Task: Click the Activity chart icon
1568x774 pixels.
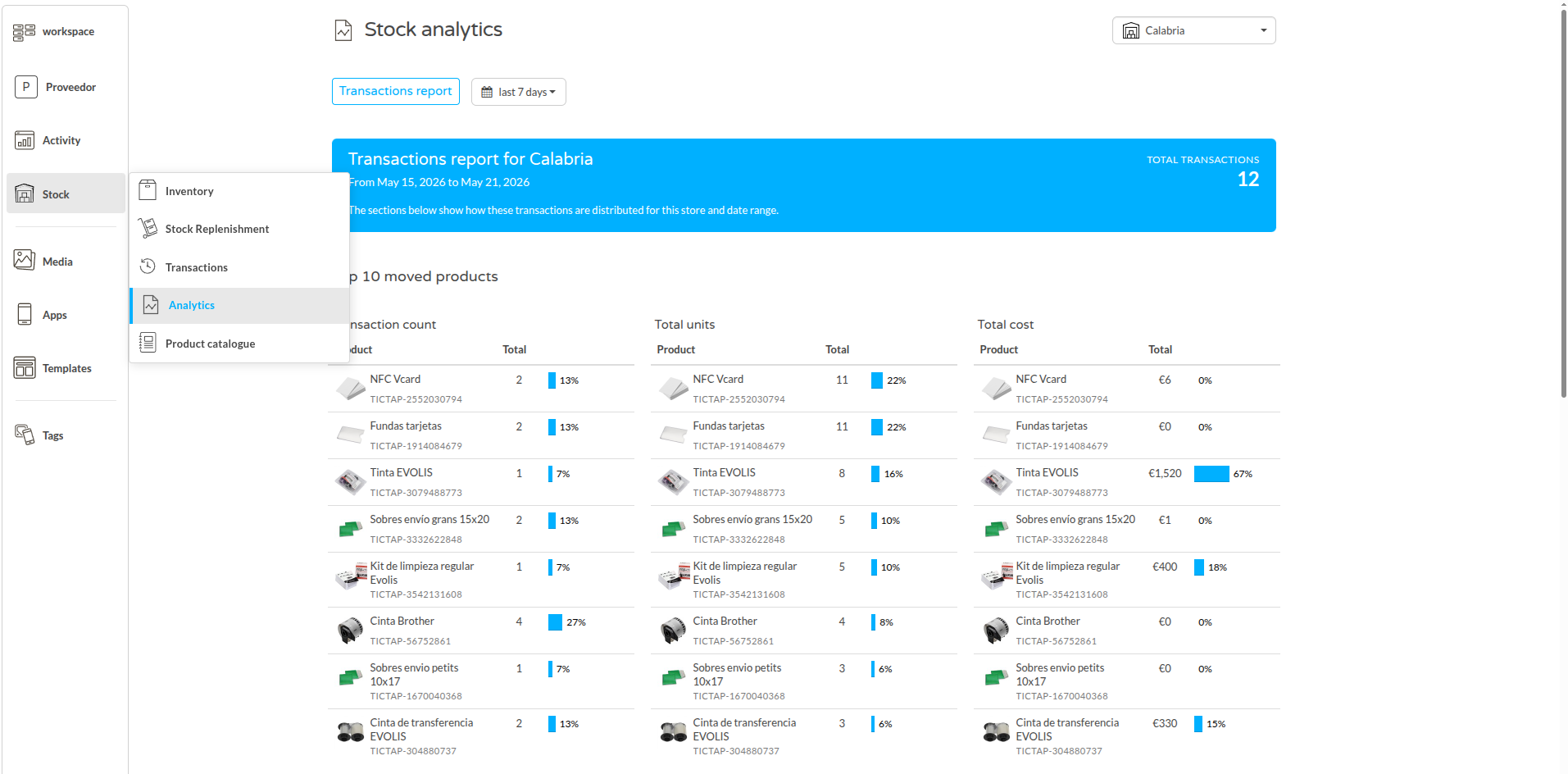Action: [24, 140]
